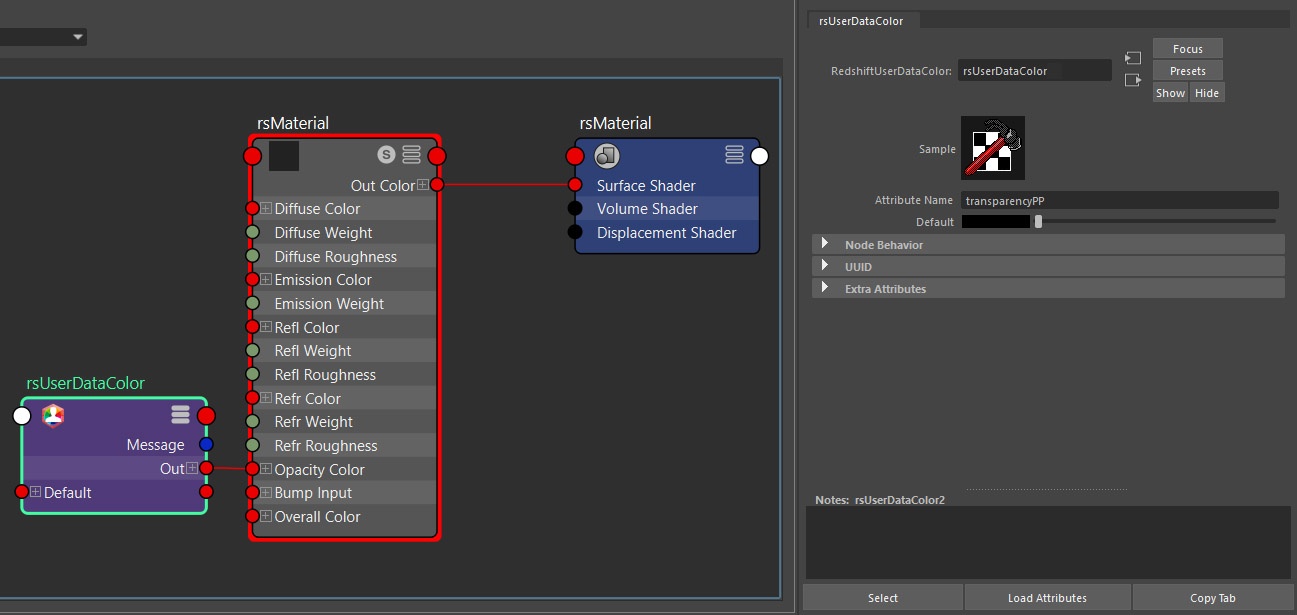Image resolution: width=1297 pixels, height=615 pixels.
Task: Click the Default output port on rsUserDataColor
Action: pos(206,491)
